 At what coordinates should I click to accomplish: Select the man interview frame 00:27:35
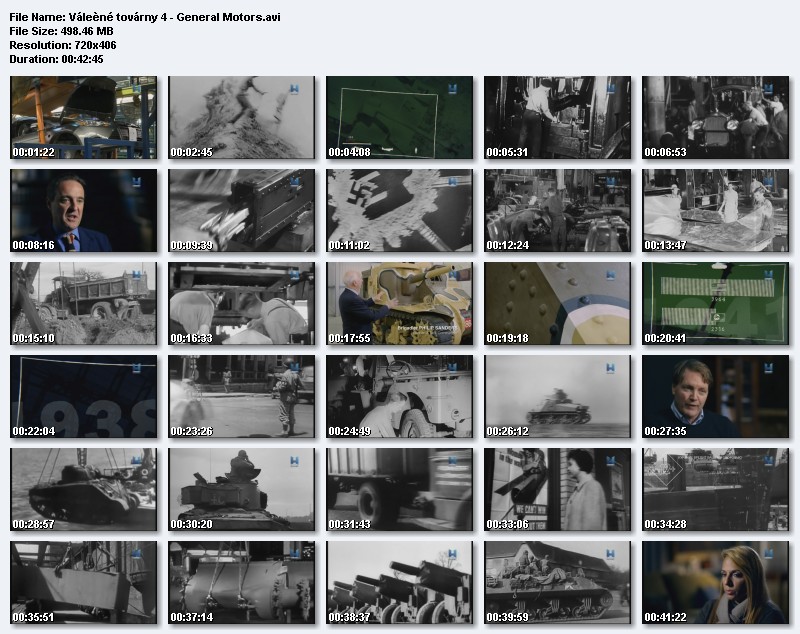pyautogui.click(x=715, y=396)
